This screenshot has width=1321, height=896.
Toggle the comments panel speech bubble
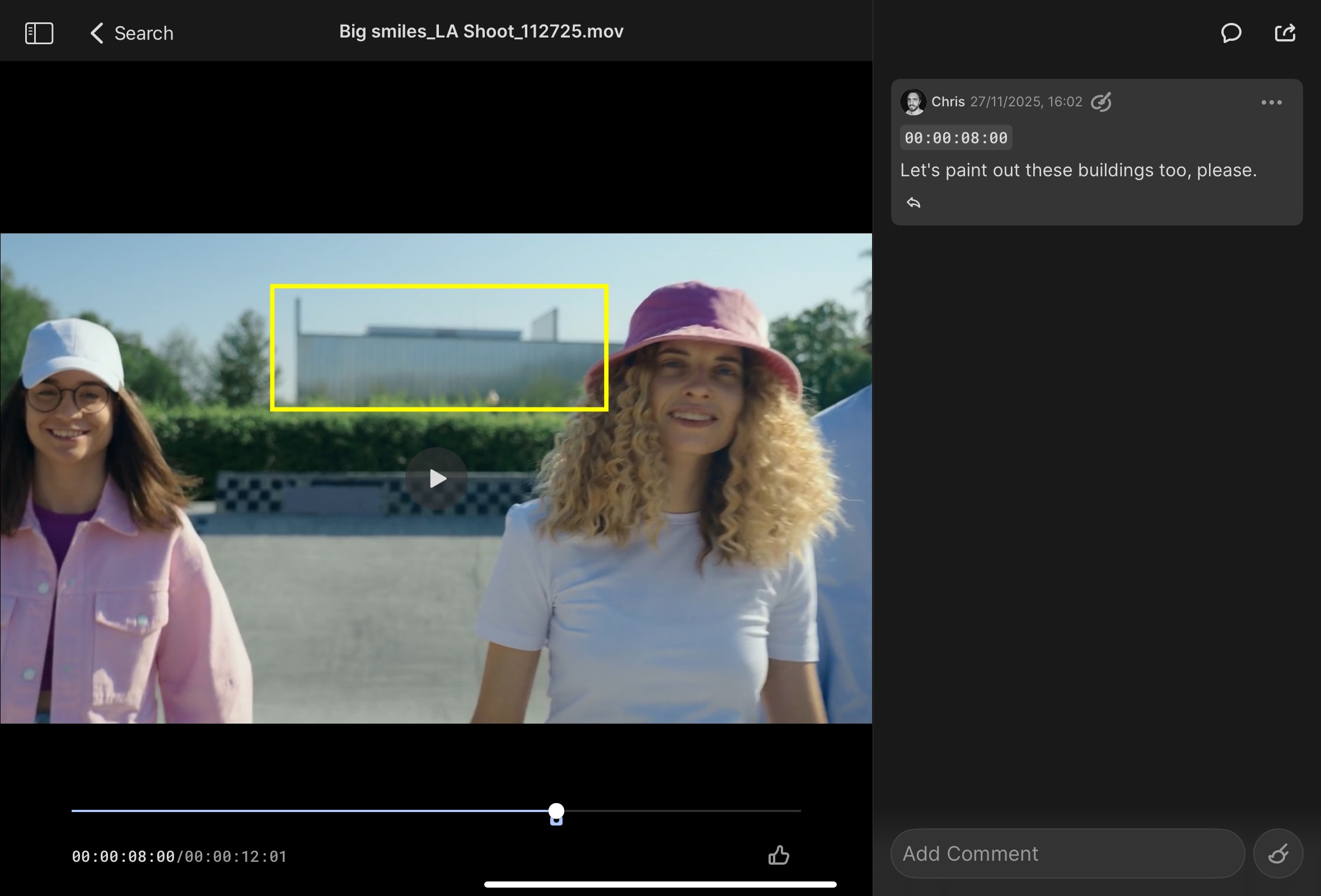click(x=1231, y=33)
